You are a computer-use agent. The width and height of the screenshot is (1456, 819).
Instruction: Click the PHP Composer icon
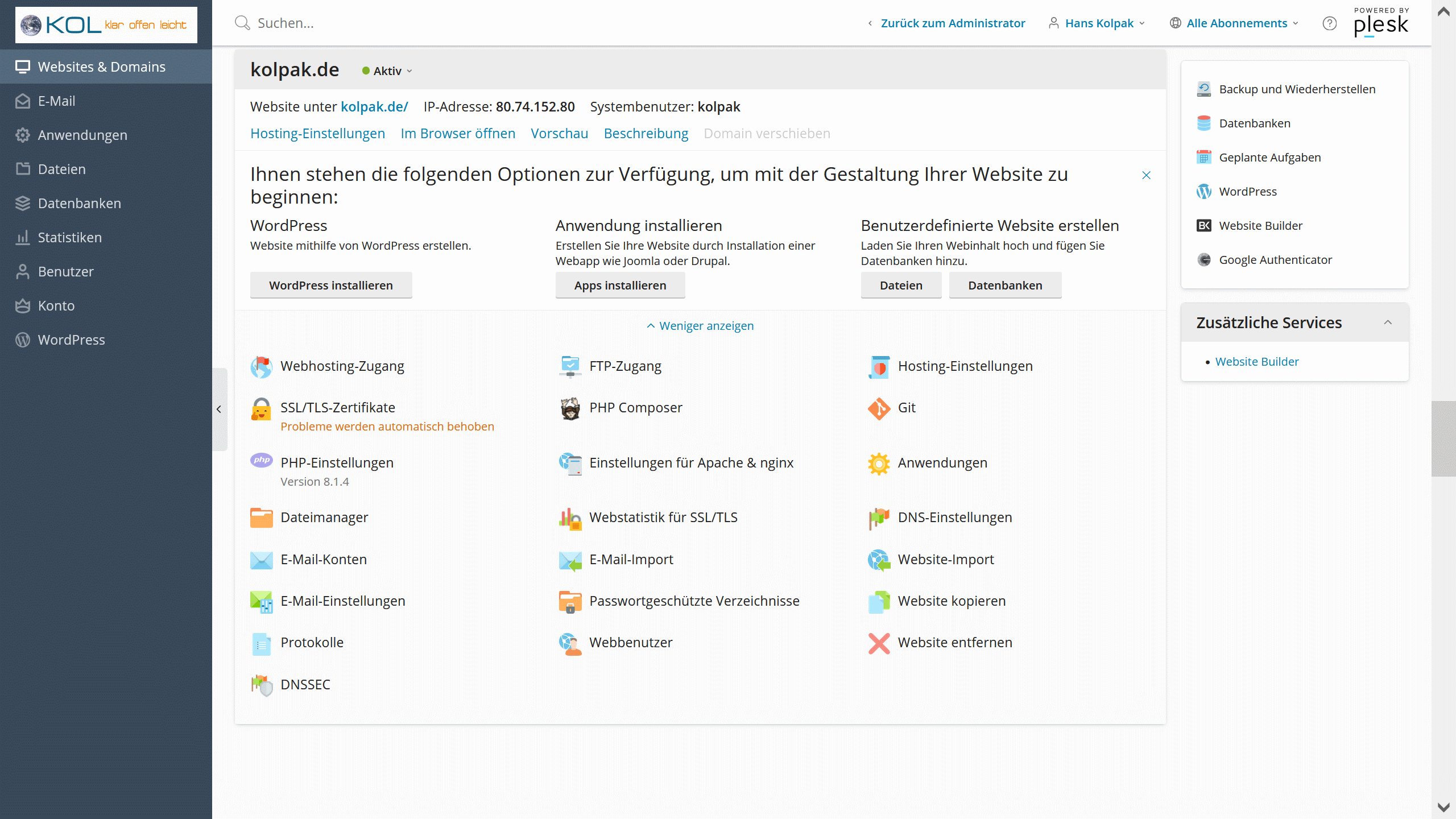click(570, 408)
